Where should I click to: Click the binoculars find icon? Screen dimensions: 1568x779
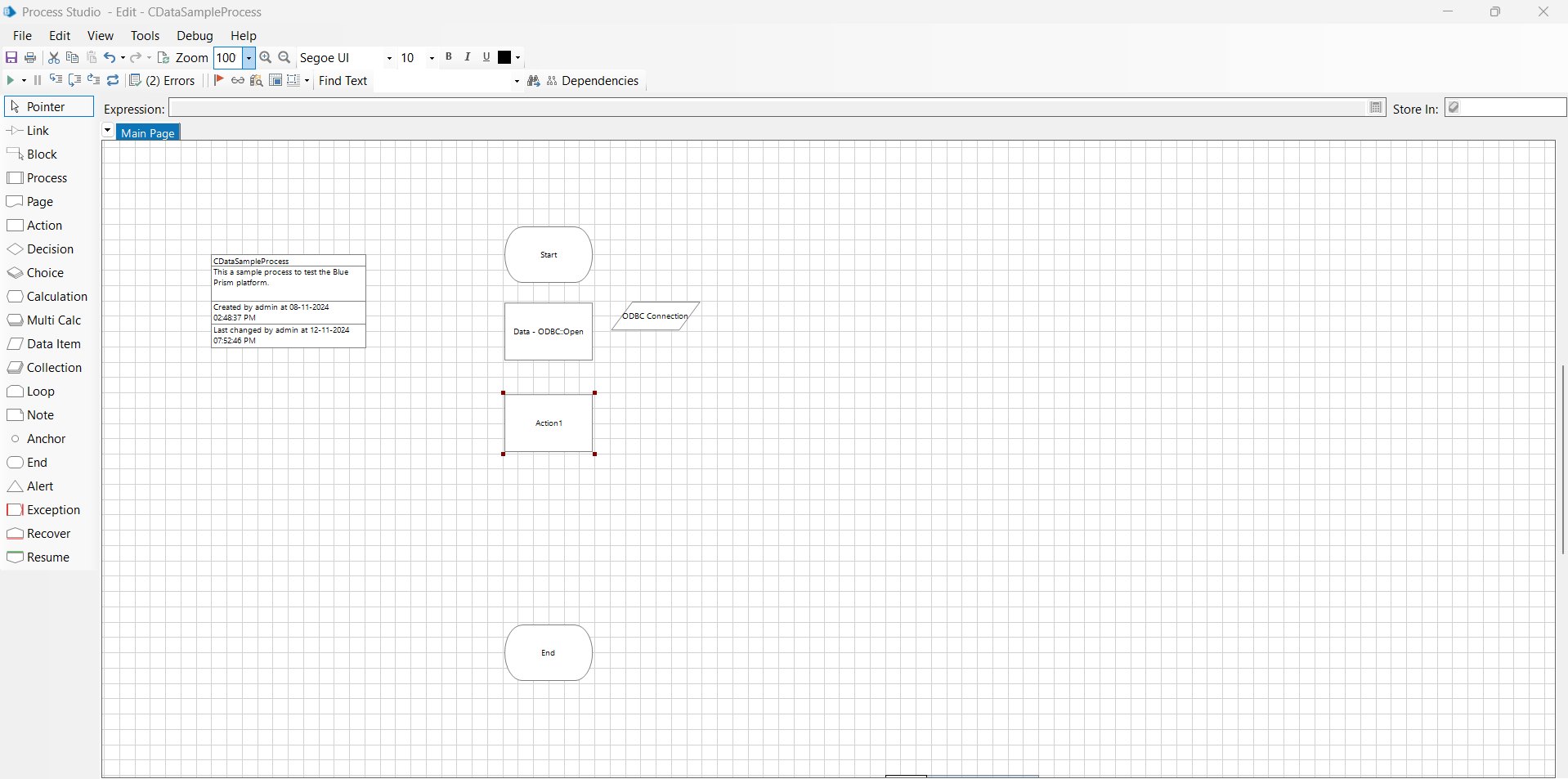coord(534,80)
